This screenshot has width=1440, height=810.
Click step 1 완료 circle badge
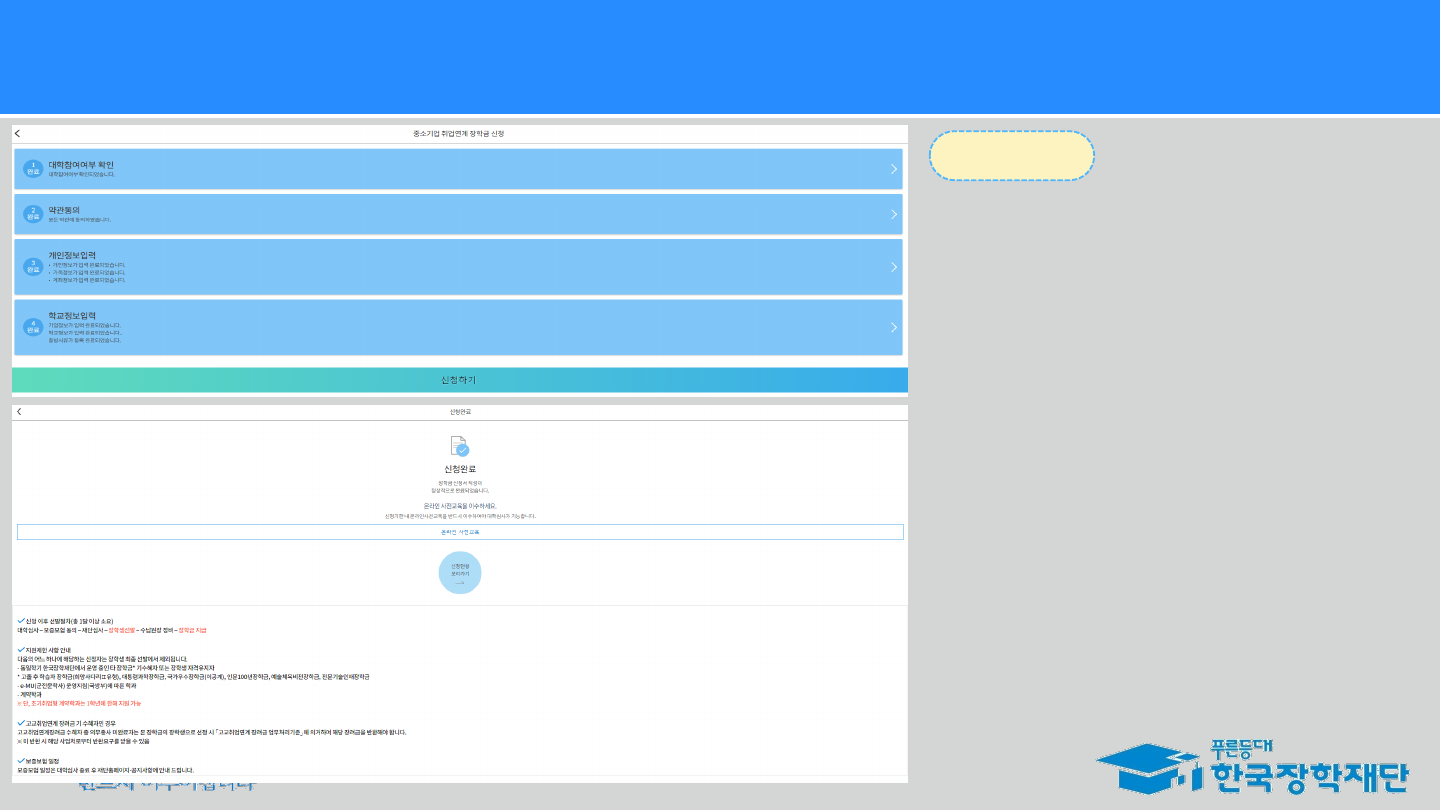[33, 169]
